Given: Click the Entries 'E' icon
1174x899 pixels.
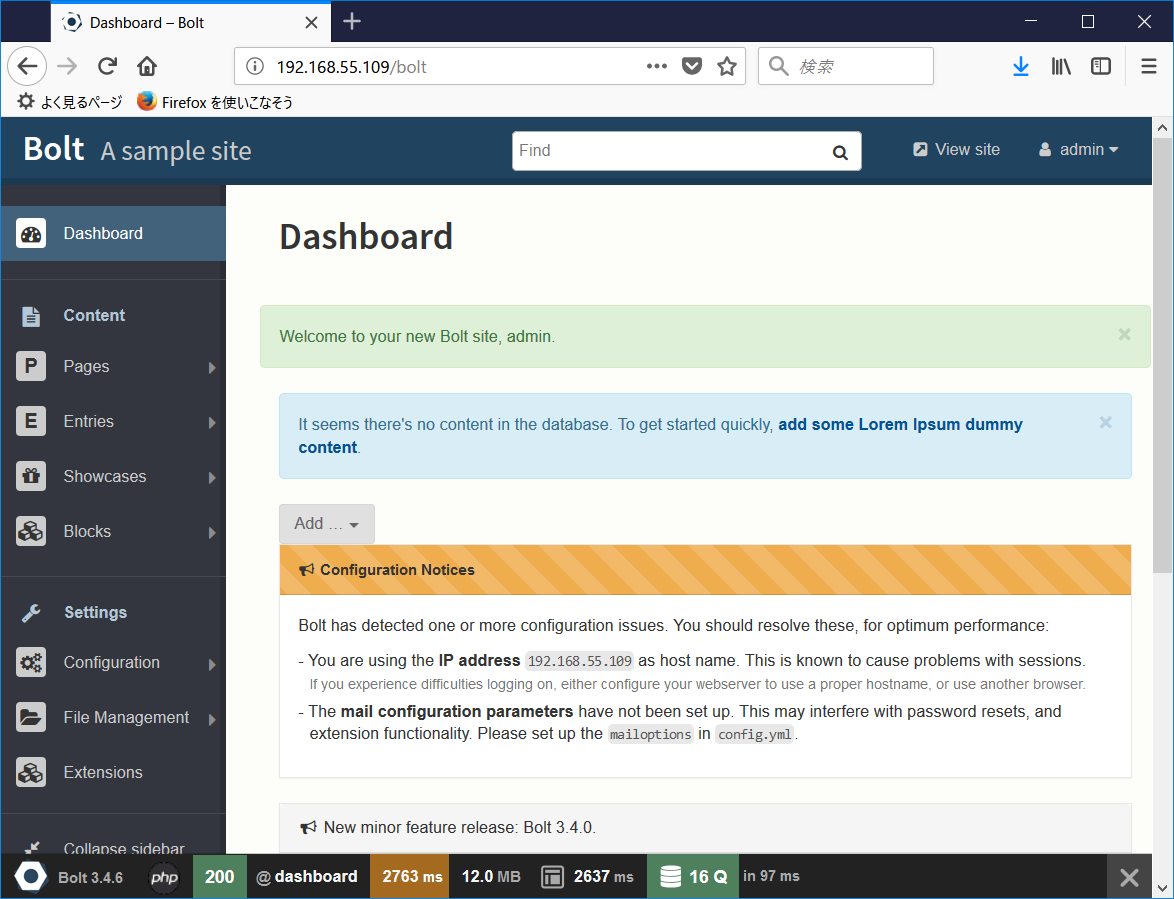Looking at the screenshot, I should pyautogui.click(x=31, y=421).
